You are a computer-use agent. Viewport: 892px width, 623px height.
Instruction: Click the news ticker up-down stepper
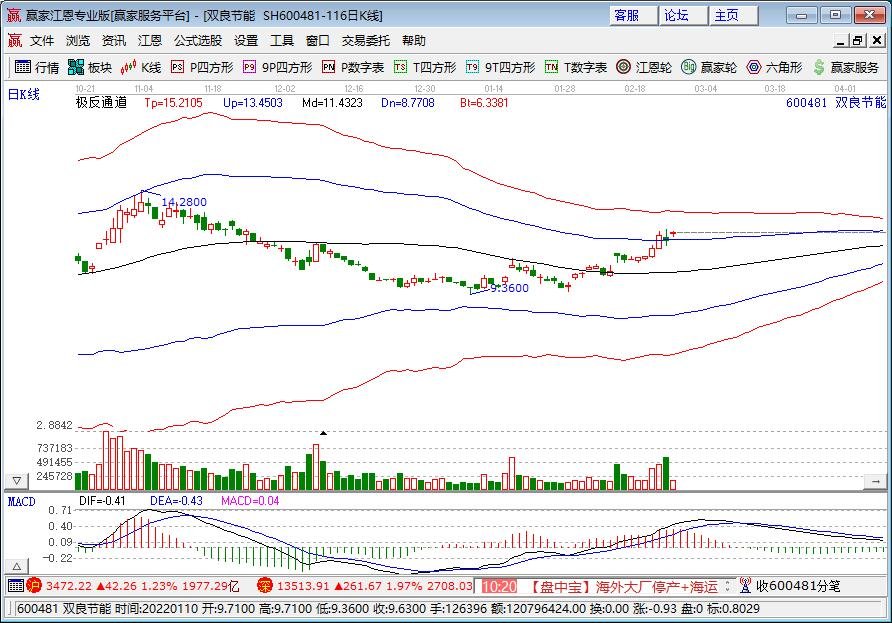pyautogui.click(x=727, y=585)
